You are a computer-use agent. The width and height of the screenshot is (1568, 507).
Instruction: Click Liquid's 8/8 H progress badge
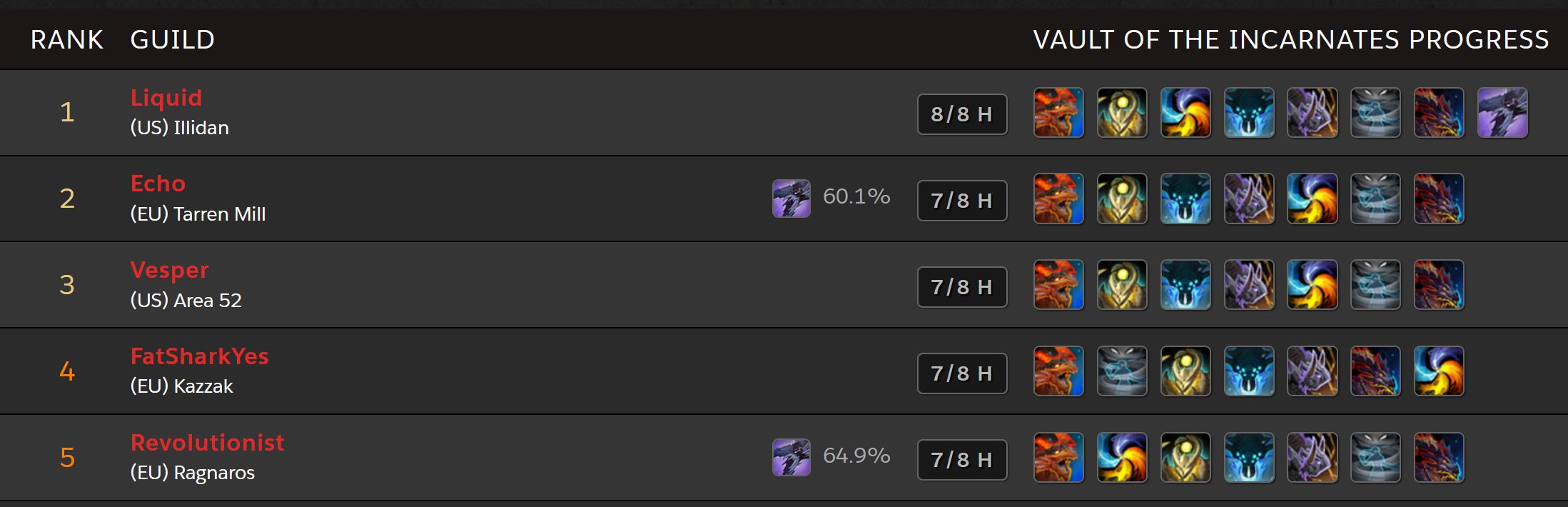tap(962, 114)
